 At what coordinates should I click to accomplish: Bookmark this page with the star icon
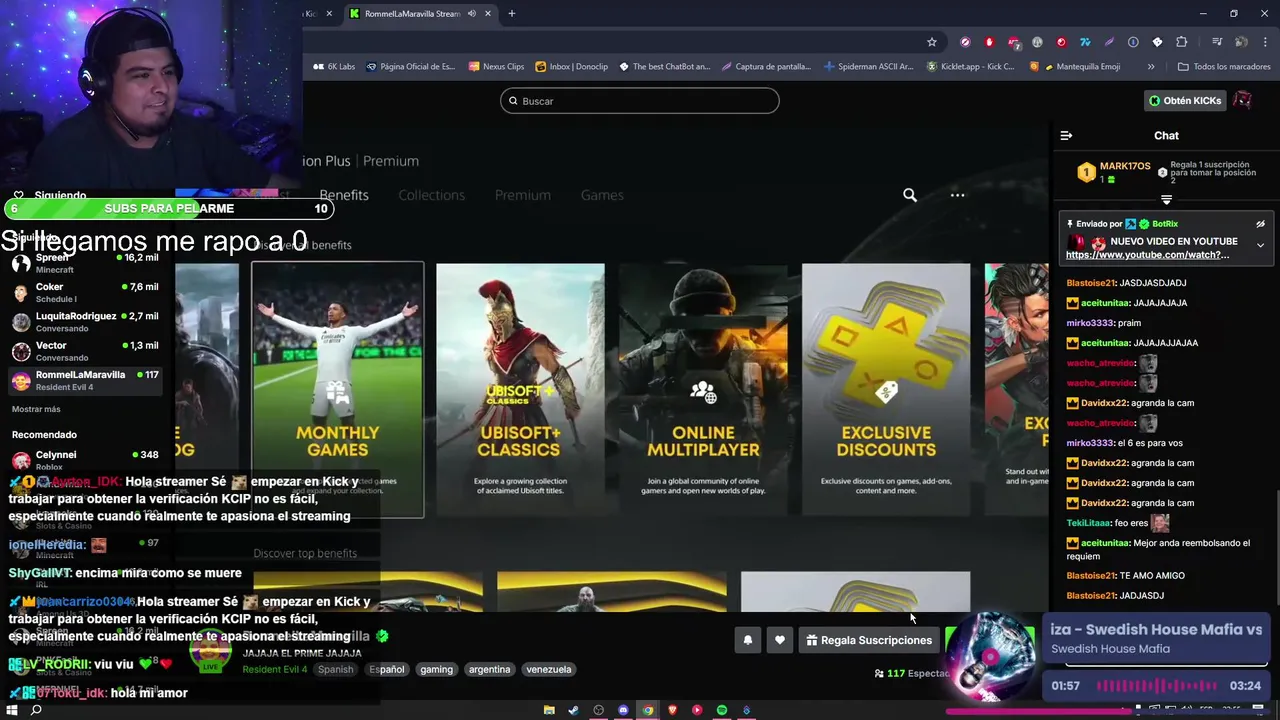[x=932, y=42]
